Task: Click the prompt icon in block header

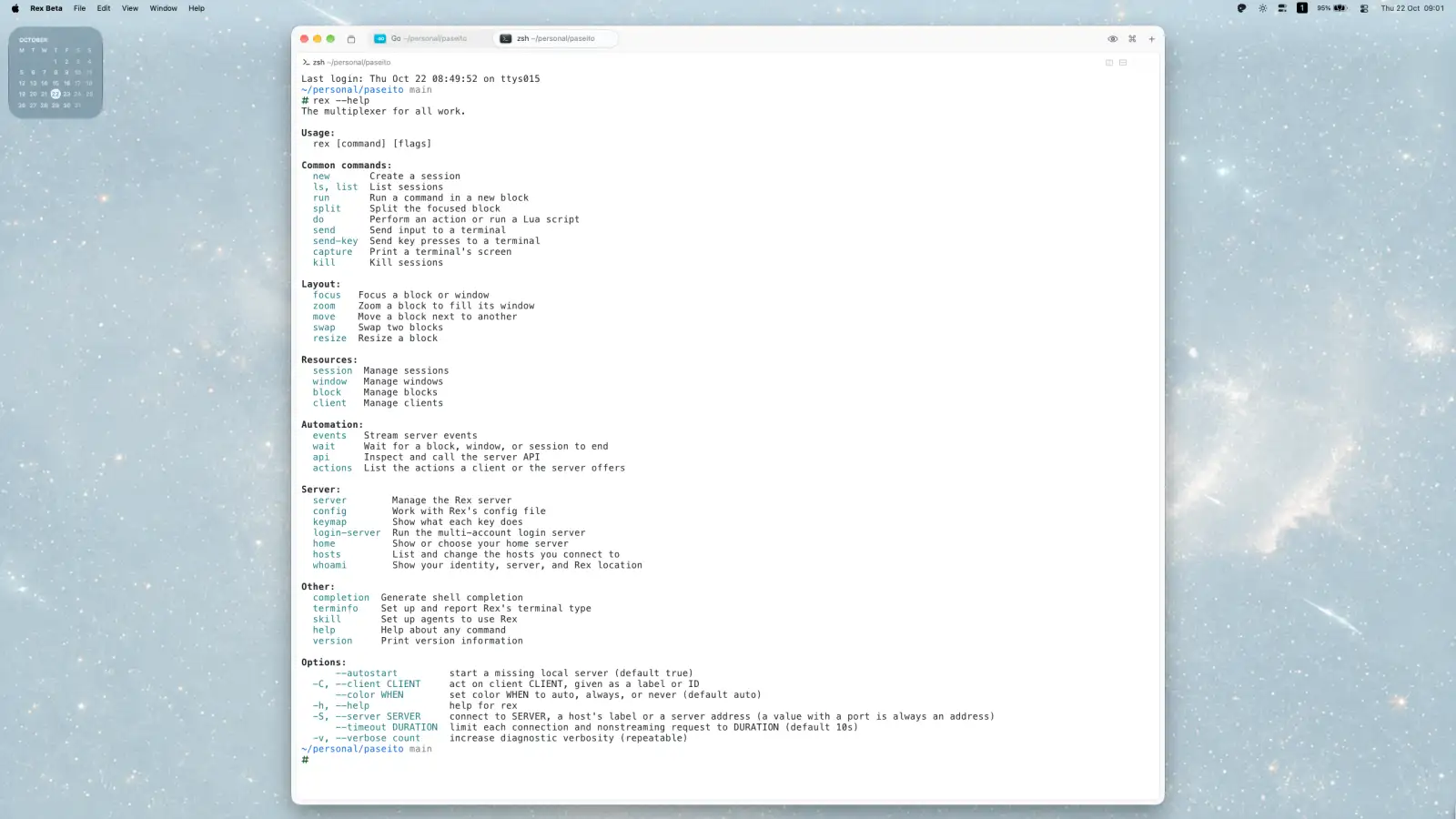Action: (x=306, y=63)
